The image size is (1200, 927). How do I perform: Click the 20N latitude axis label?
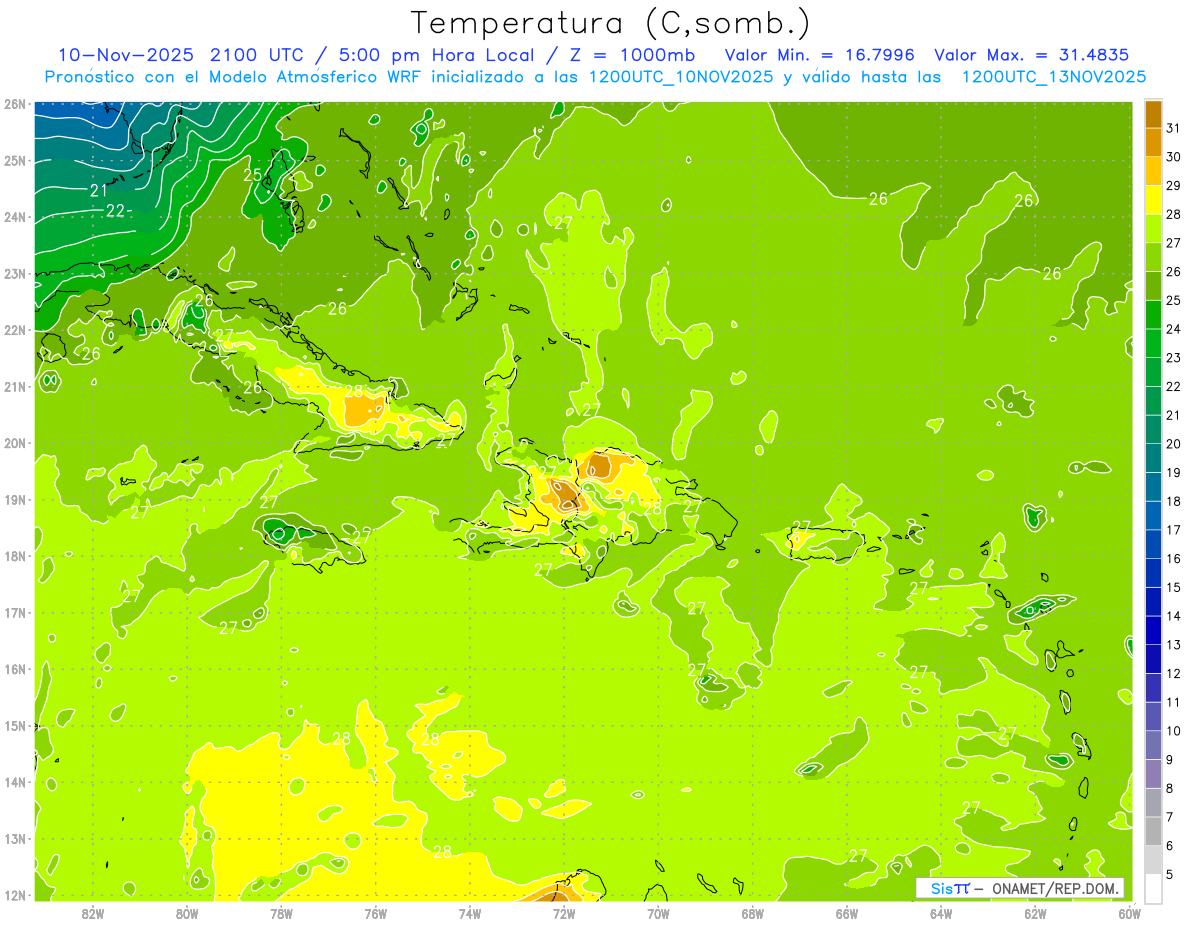(15, 443)
